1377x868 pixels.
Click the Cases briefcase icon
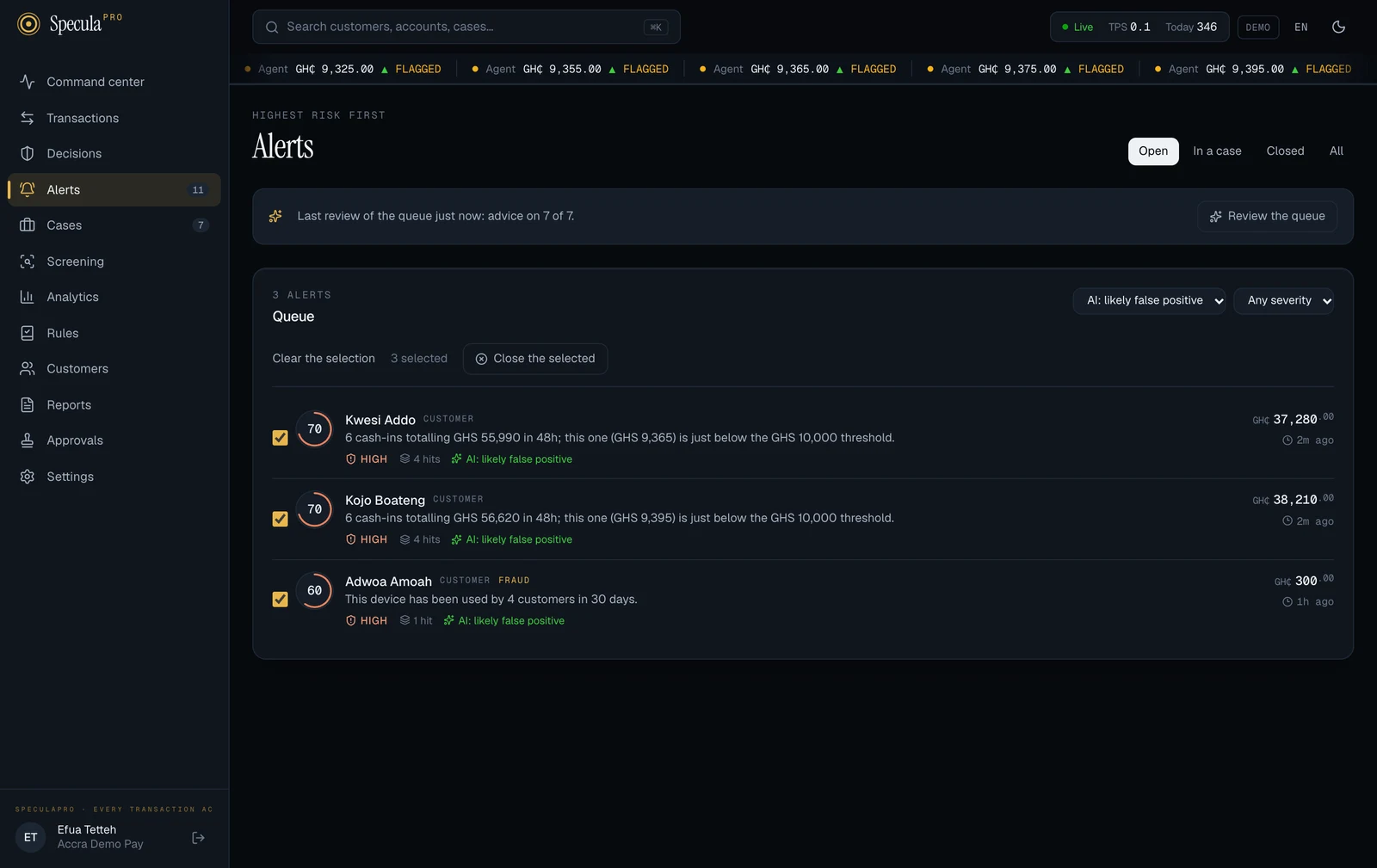tap(28, 225)
